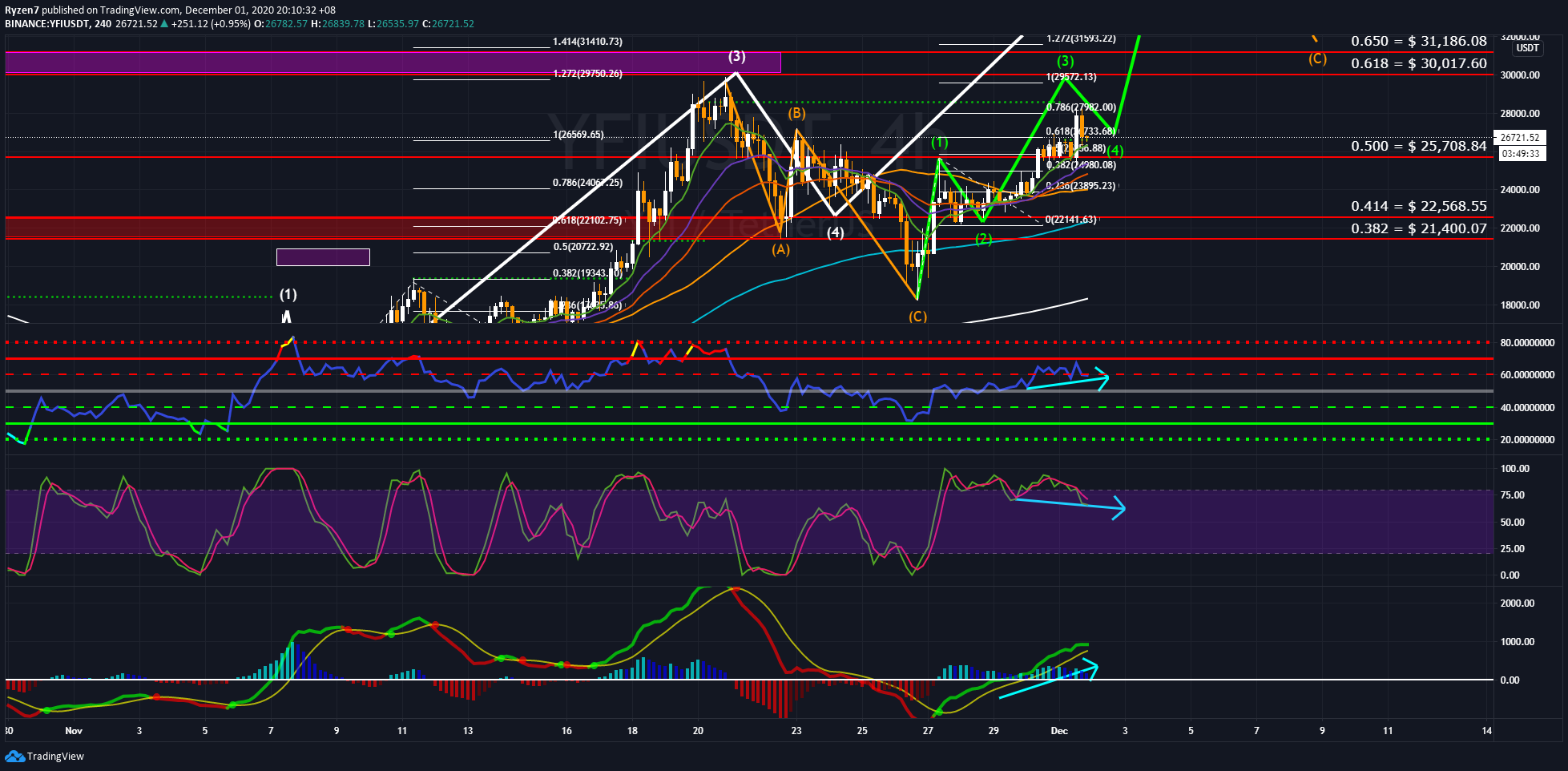Select the '0.414 = $ 22,568.55' level label
Screen dimensions: 1568x771
pyautogui.click(x=1419, y=206)
